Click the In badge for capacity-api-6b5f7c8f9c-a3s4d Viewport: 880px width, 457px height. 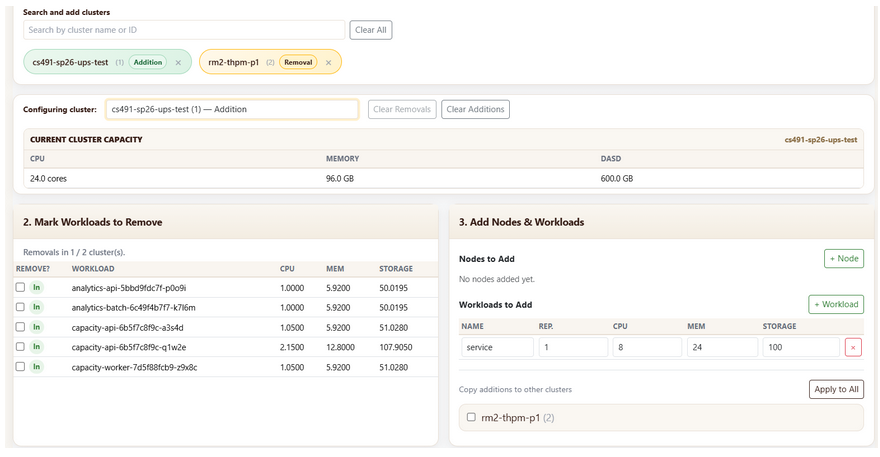[x=36, y=327]
